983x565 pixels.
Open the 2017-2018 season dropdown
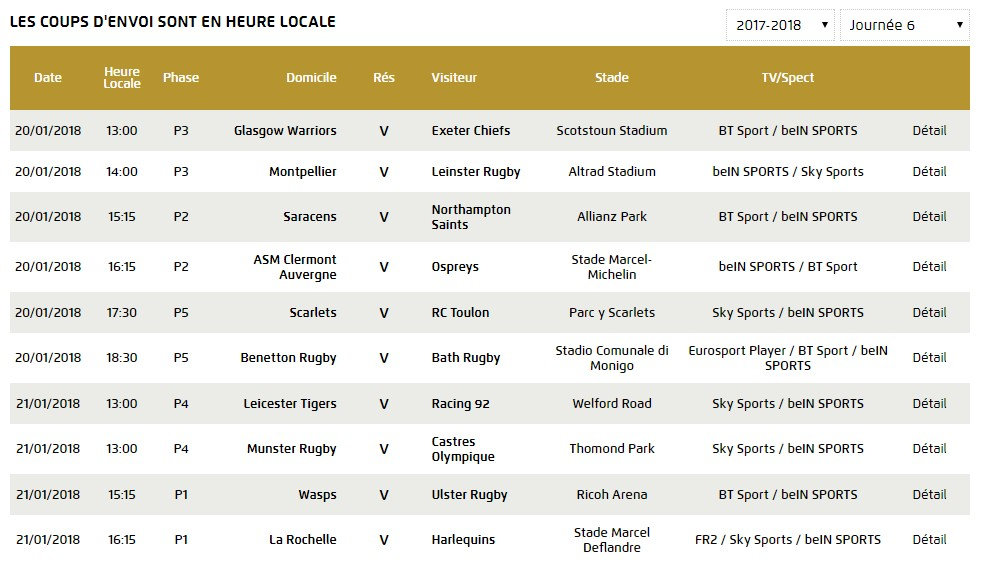(780, 25)
